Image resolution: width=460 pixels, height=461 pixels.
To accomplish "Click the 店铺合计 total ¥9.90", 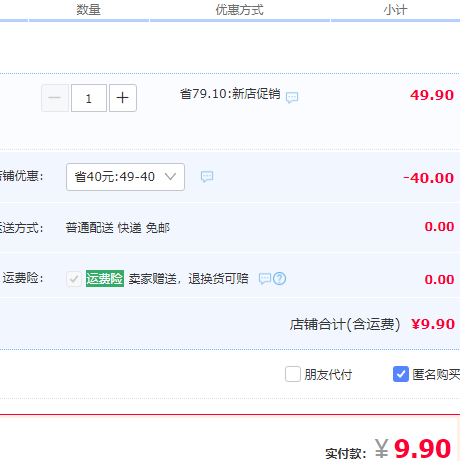I will tap(433, 324).
